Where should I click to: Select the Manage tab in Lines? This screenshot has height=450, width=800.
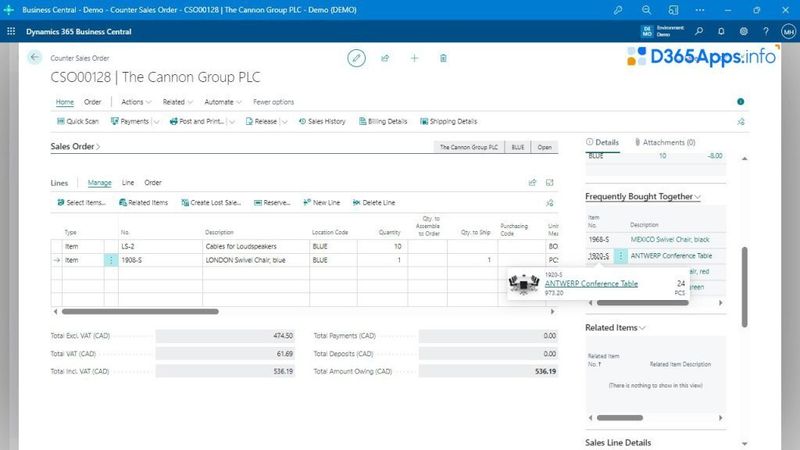pyautogui.click(x=99, y=183)
